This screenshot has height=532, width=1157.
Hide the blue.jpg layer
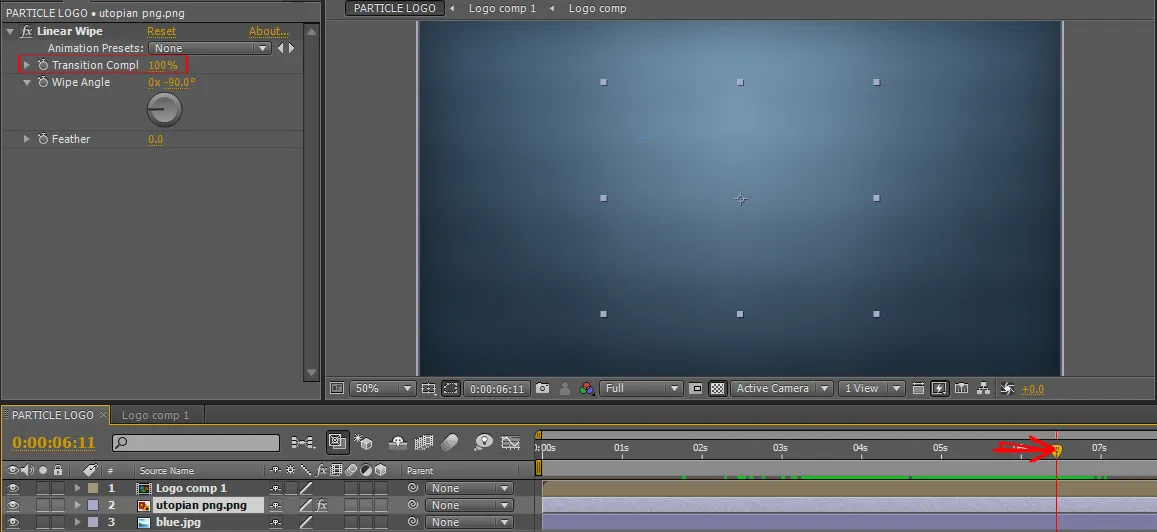coord(13,522)
